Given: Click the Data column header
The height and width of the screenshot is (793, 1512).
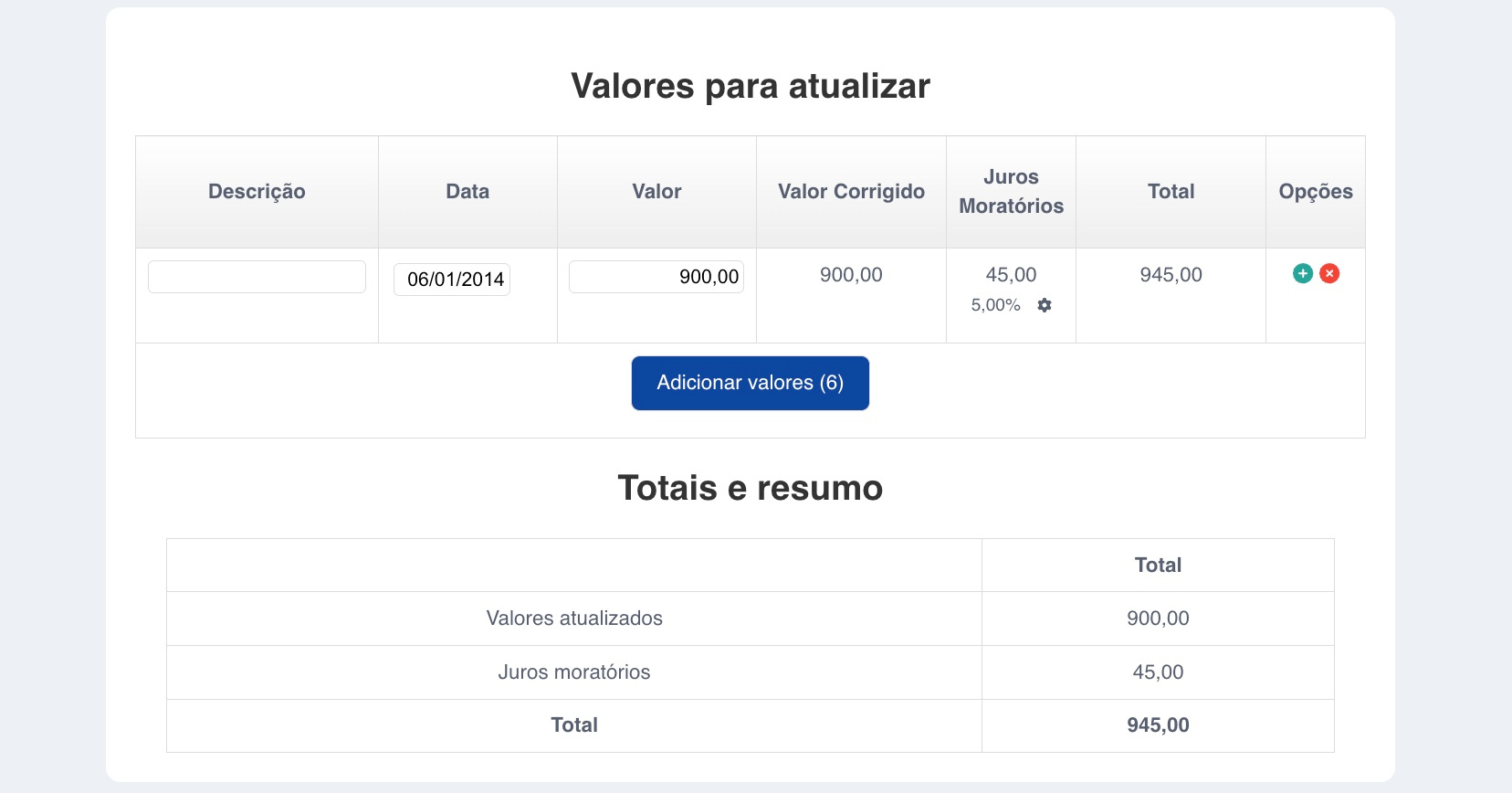Looking at the screenshot, I should pos(467,192).
